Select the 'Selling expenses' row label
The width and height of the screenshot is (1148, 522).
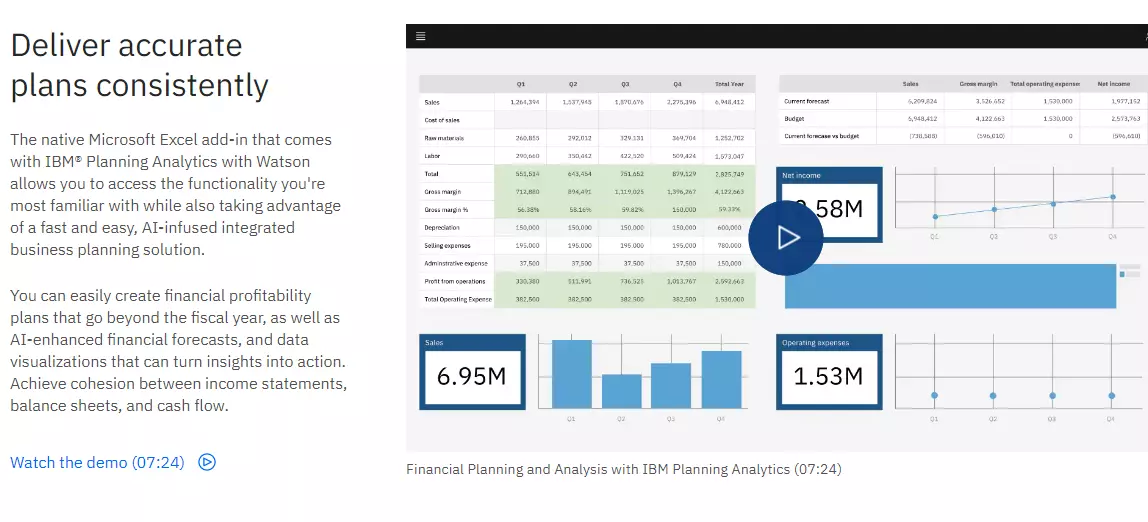point(447,245)
